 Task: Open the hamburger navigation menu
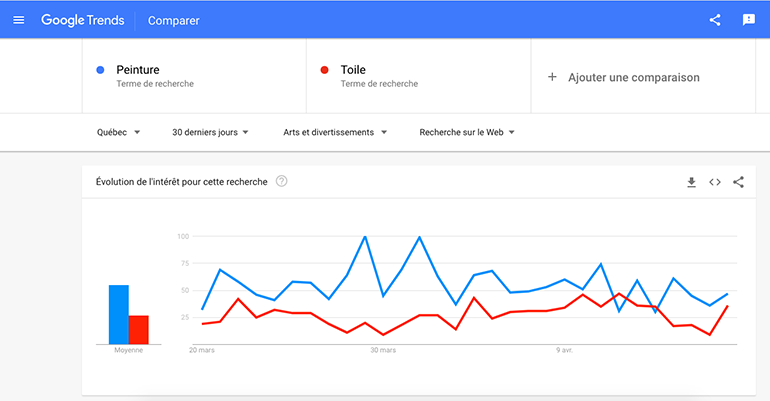pyautogui.click(x=18, y=20)
